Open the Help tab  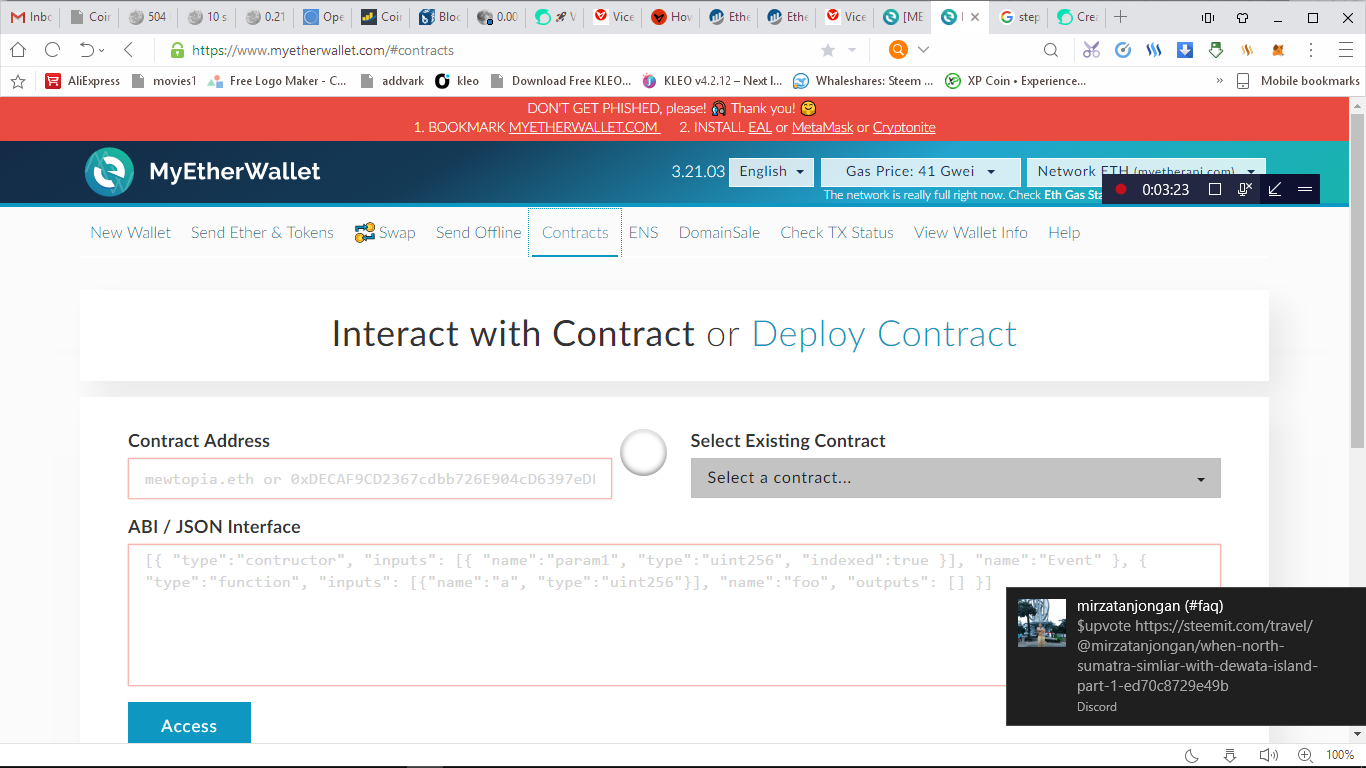1064,232
